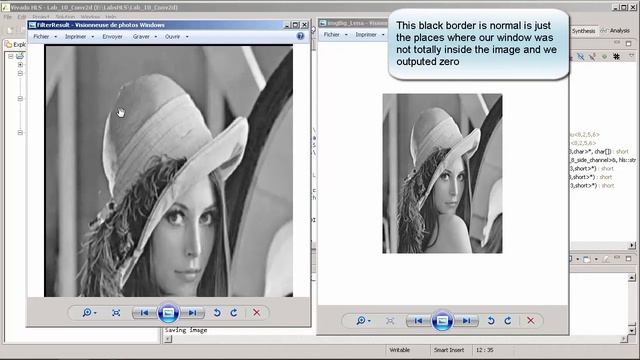Minimize the outline panel
The image size is (640, 360).
pyautogui.click(x=617, y=43)
